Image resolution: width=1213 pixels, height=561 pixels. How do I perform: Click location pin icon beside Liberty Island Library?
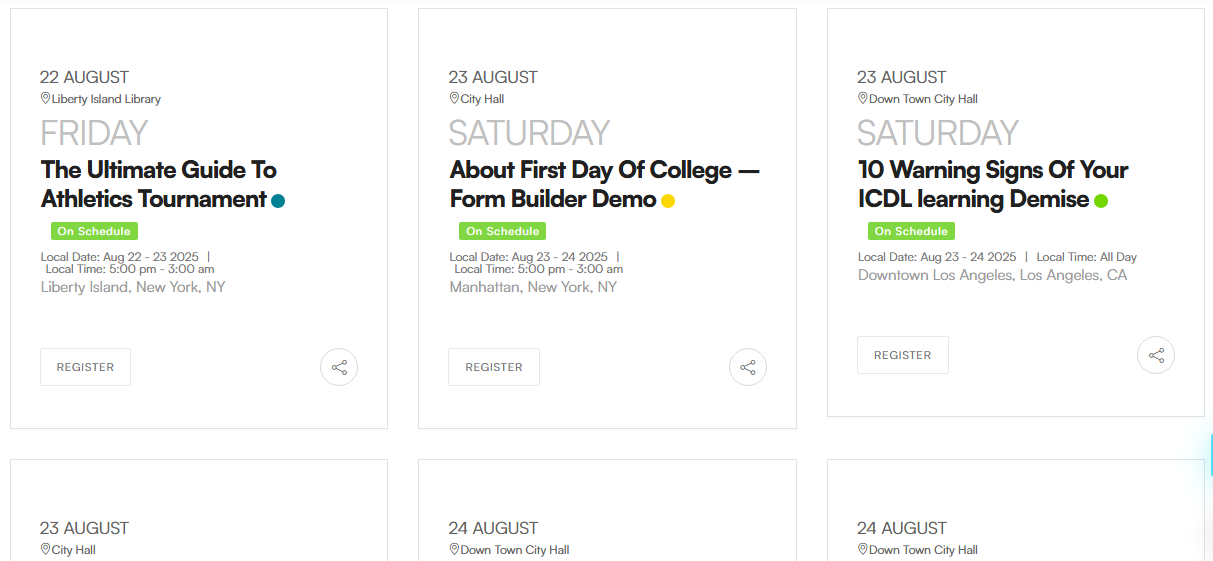click(45, 98)
